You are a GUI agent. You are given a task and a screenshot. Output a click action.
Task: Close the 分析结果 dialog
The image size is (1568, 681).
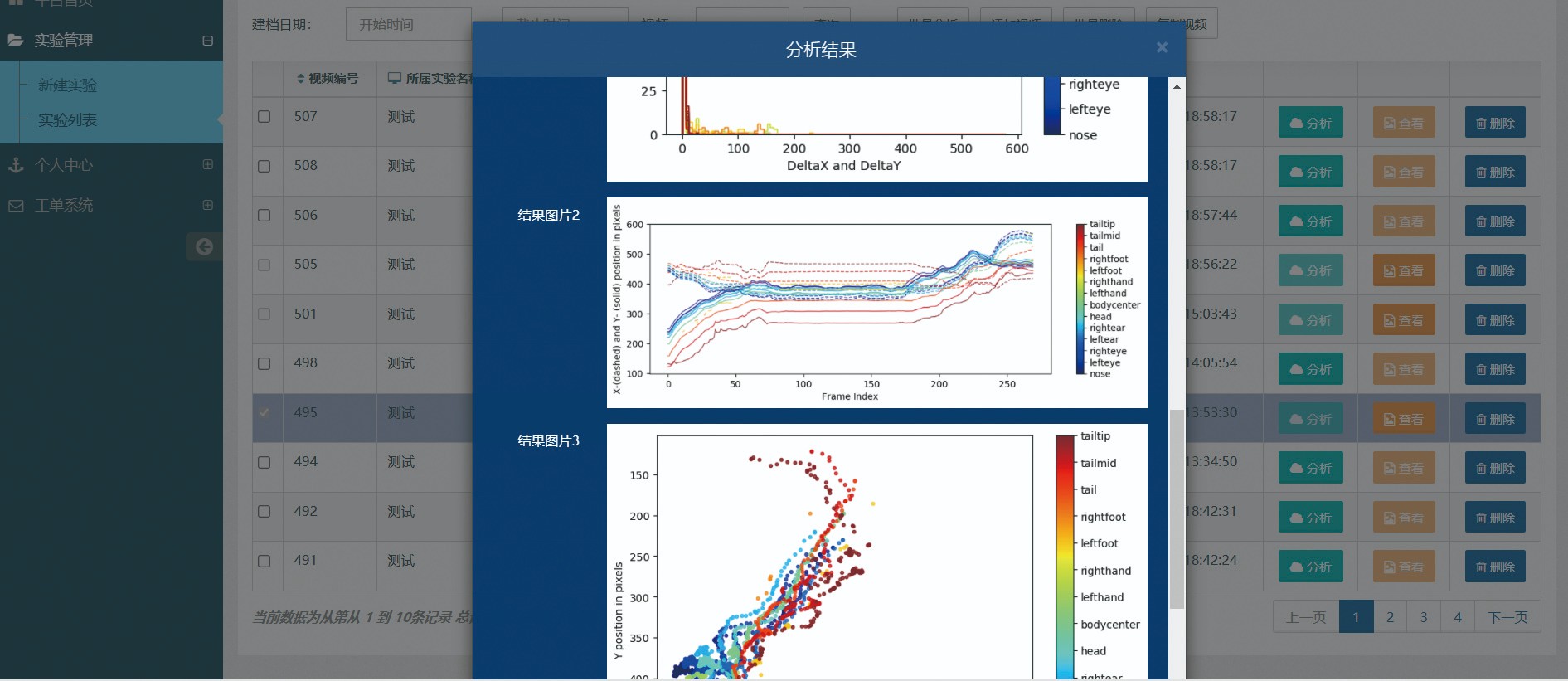(1162, 47)
